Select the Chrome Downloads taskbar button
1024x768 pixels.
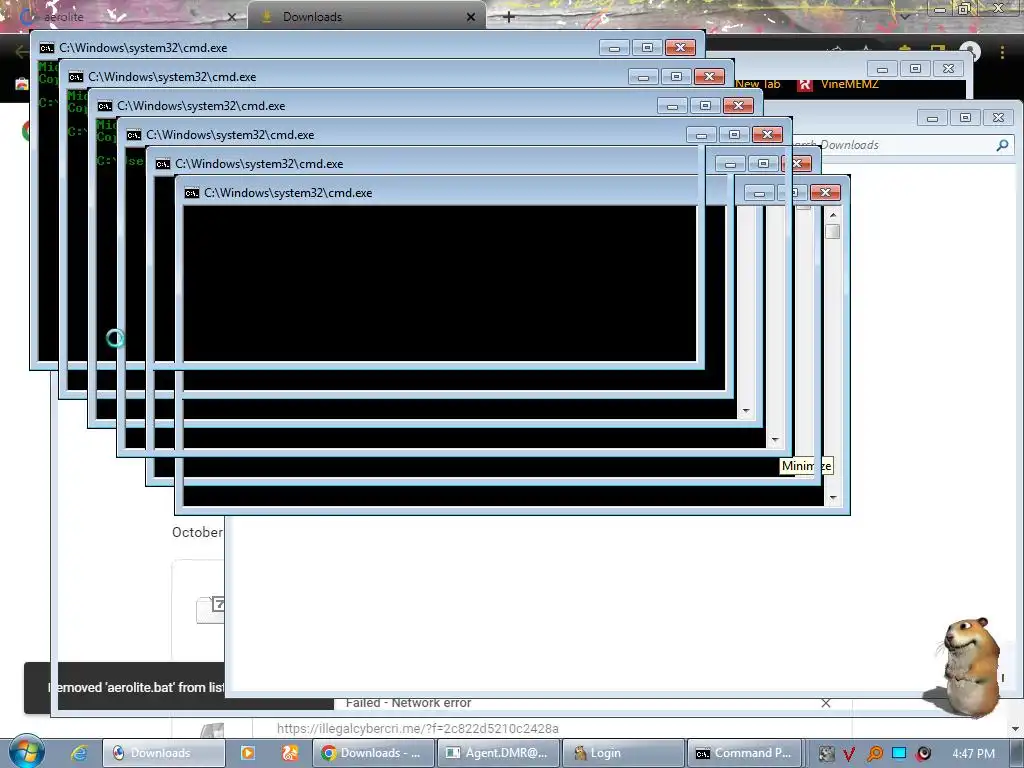[373, 753]
